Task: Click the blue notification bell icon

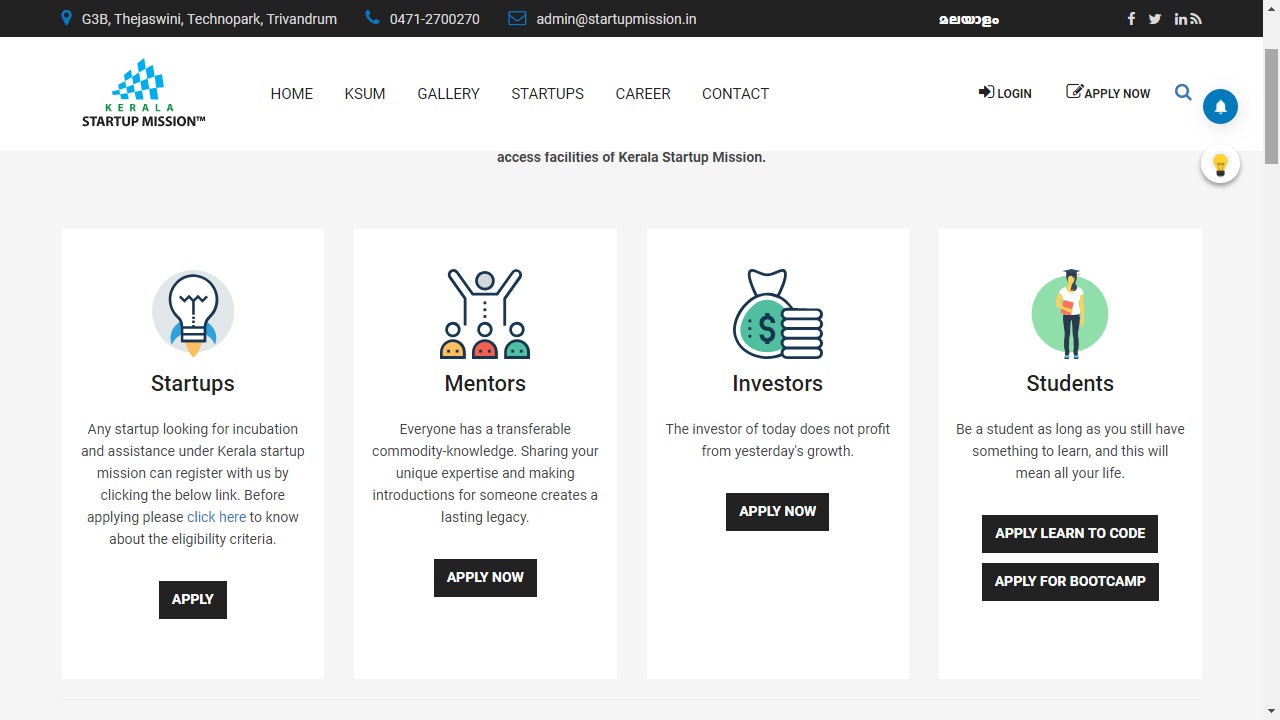Action: (x=1220, y=106)
